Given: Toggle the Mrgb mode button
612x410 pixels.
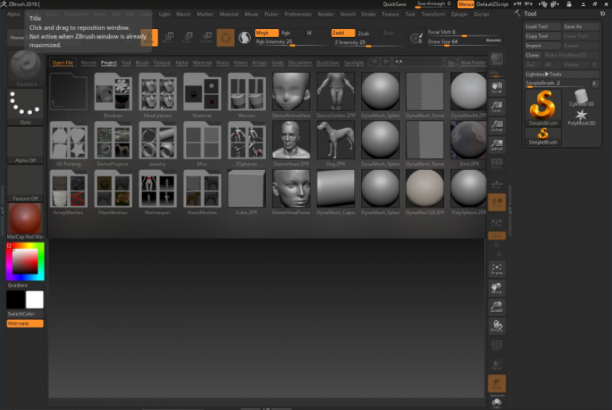Looking at the screenshot, I should point(267,33).
